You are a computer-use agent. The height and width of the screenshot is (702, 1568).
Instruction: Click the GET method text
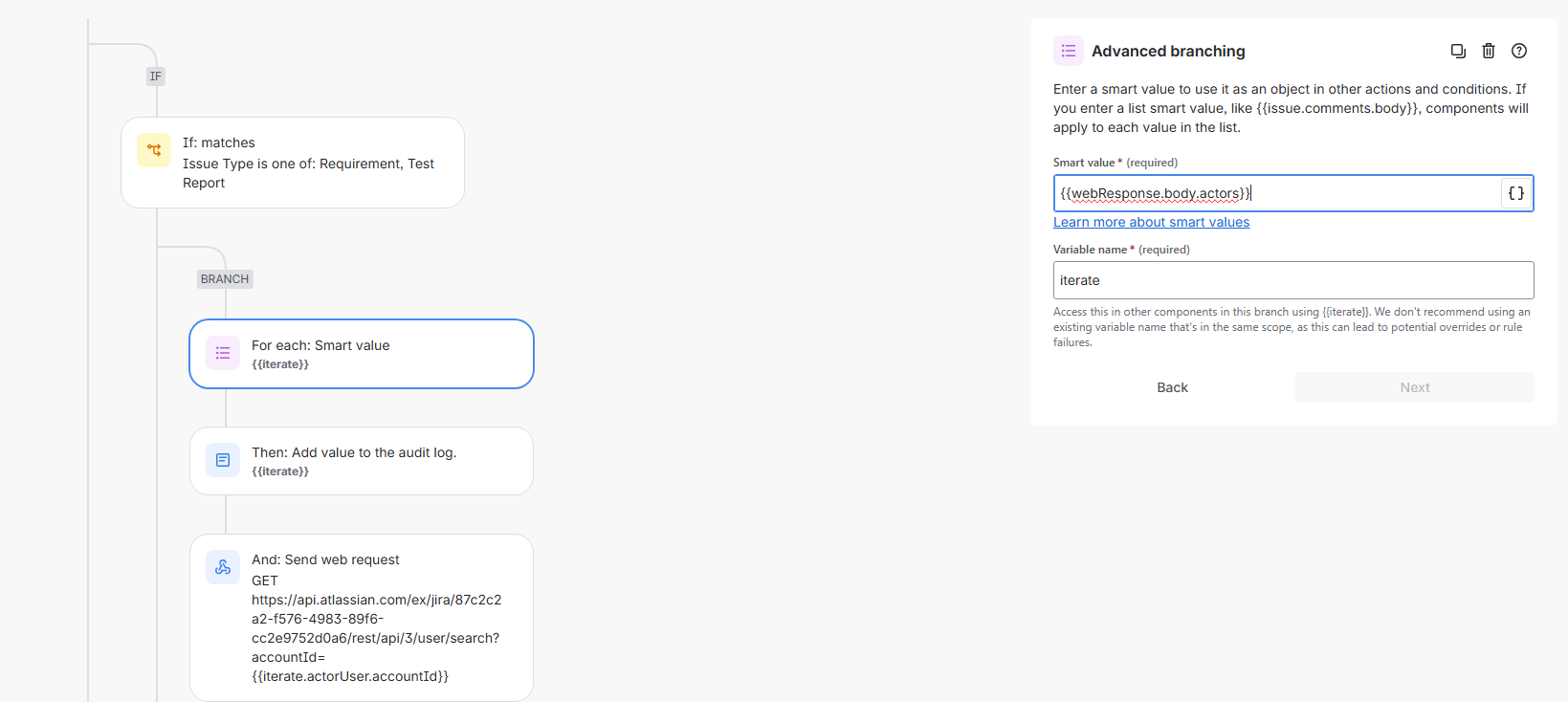coord(265,581)
